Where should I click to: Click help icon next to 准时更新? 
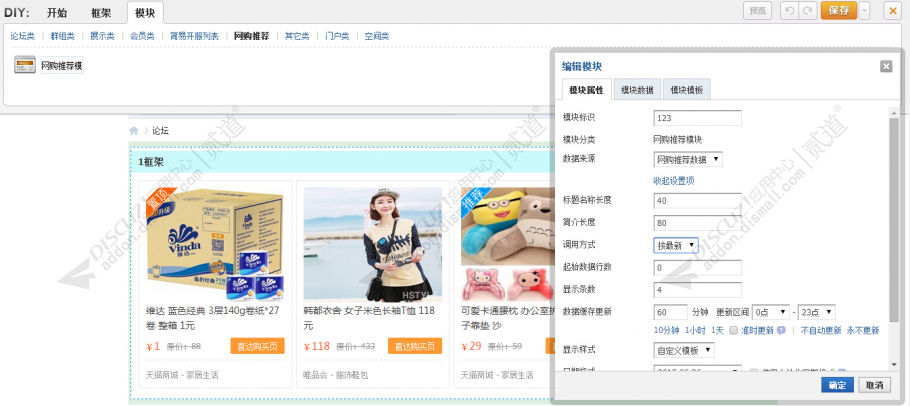point(781,331)
